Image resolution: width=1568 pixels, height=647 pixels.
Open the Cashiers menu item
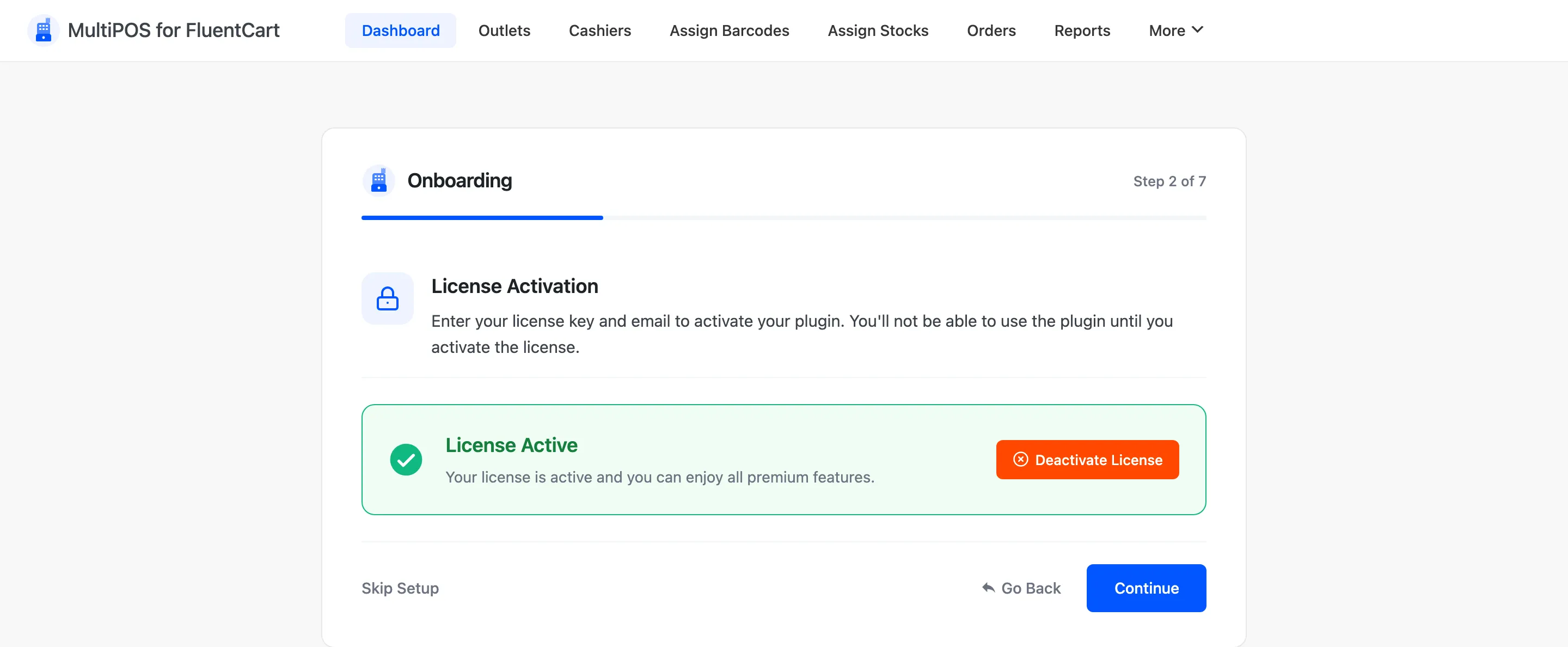point(599,30)
